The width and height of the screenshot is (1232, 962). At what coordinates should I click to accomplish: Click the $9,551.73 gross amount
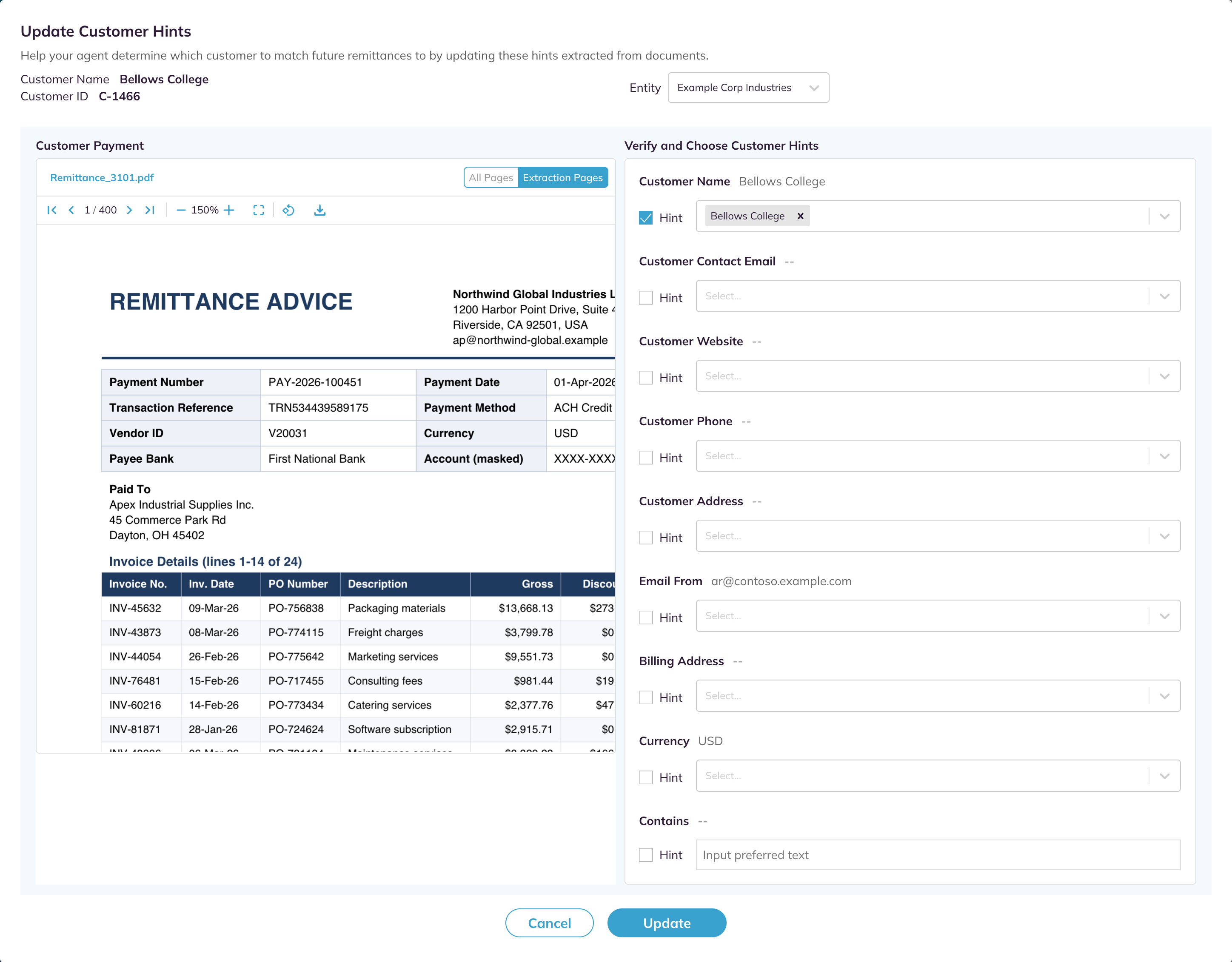[x=528, y=657]
